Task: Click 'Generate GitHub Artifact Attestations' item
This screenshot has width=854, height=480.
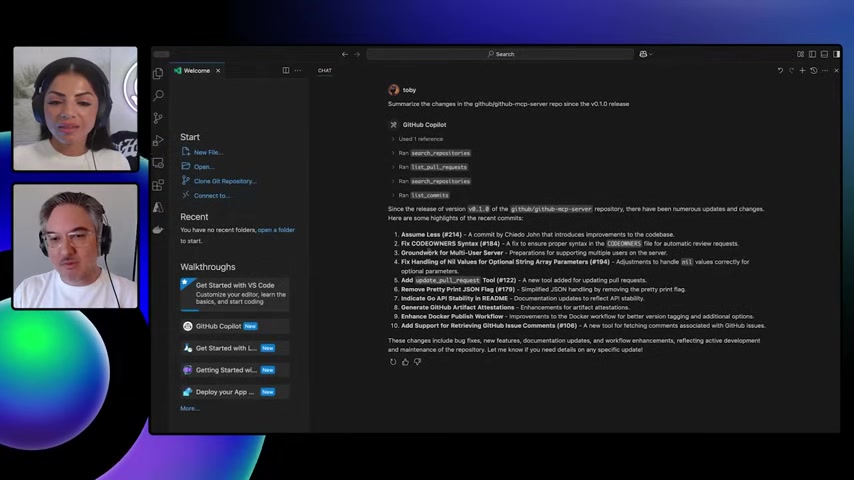Action: (x=458, y=307)
